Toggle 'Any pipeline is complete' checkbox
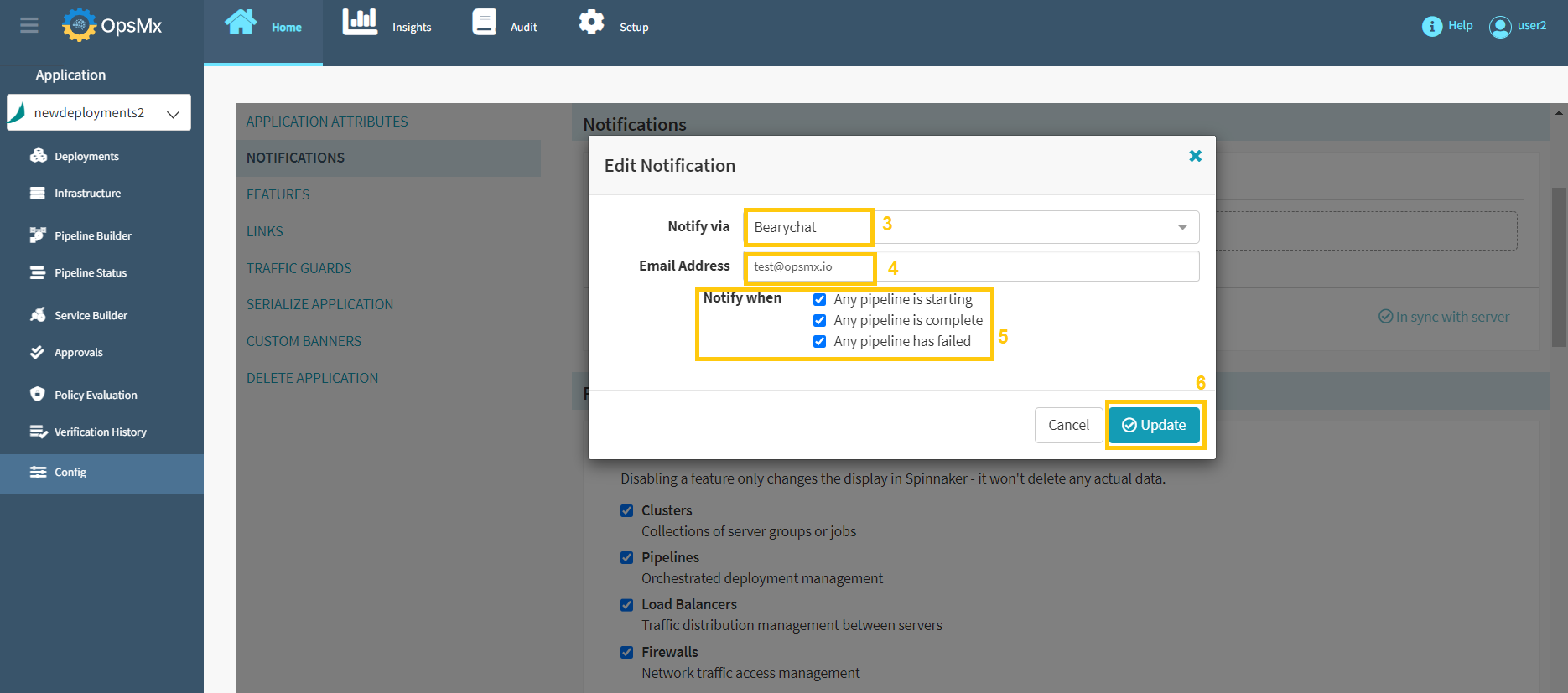Viewport: 1568px width, 693px height. (x=820, y=321)
